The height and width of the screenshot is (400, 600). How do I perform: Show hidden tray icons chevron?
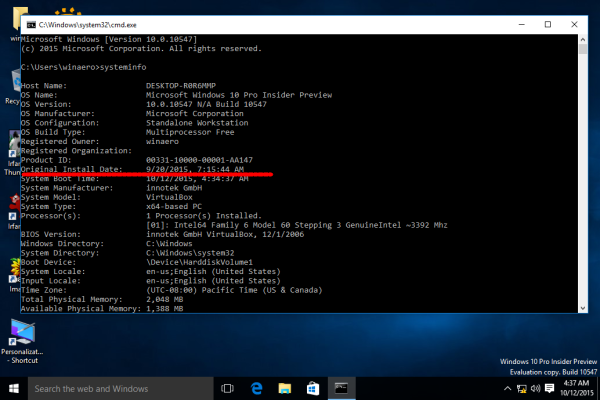(x=507, y=389)
